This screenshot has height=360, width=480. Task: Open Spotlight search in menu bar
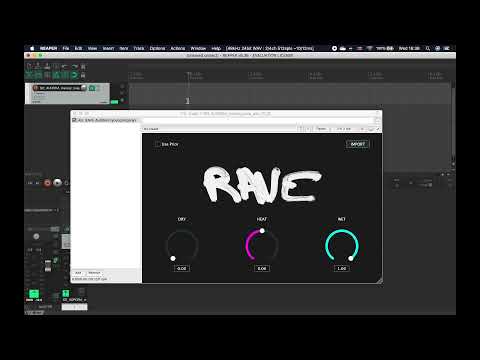click(428, 48)
